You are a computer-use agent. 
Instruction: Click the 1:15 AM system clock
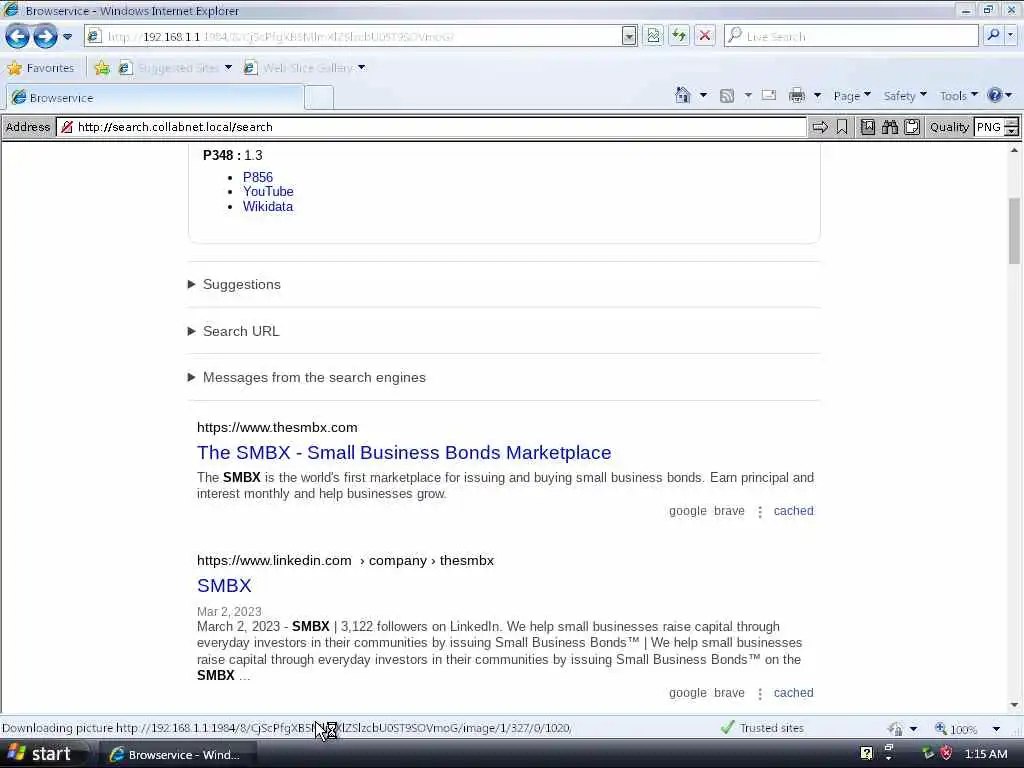click(986, 754)
